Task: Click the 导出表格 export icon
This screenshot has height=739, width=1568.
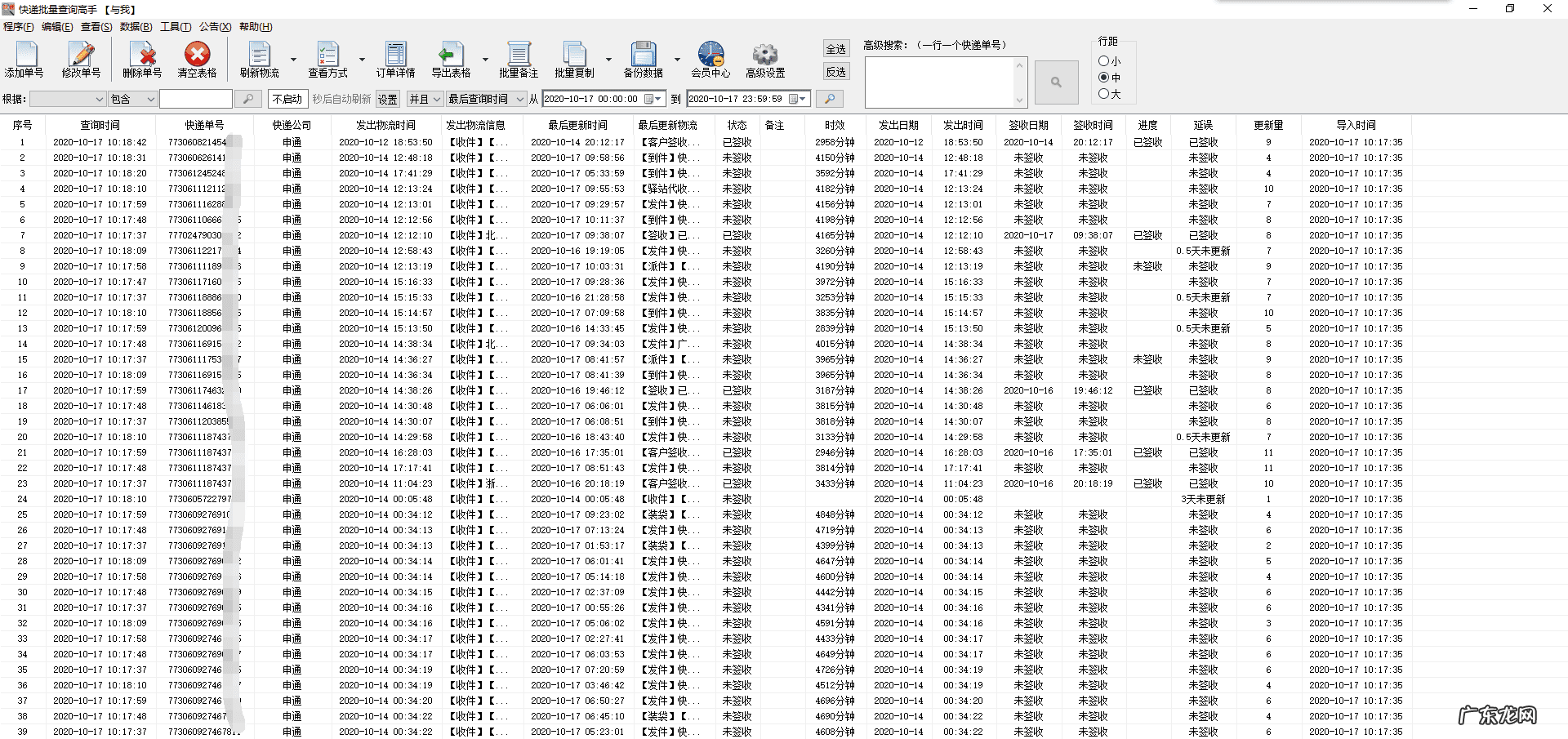Action: click(x=450, y=56)
